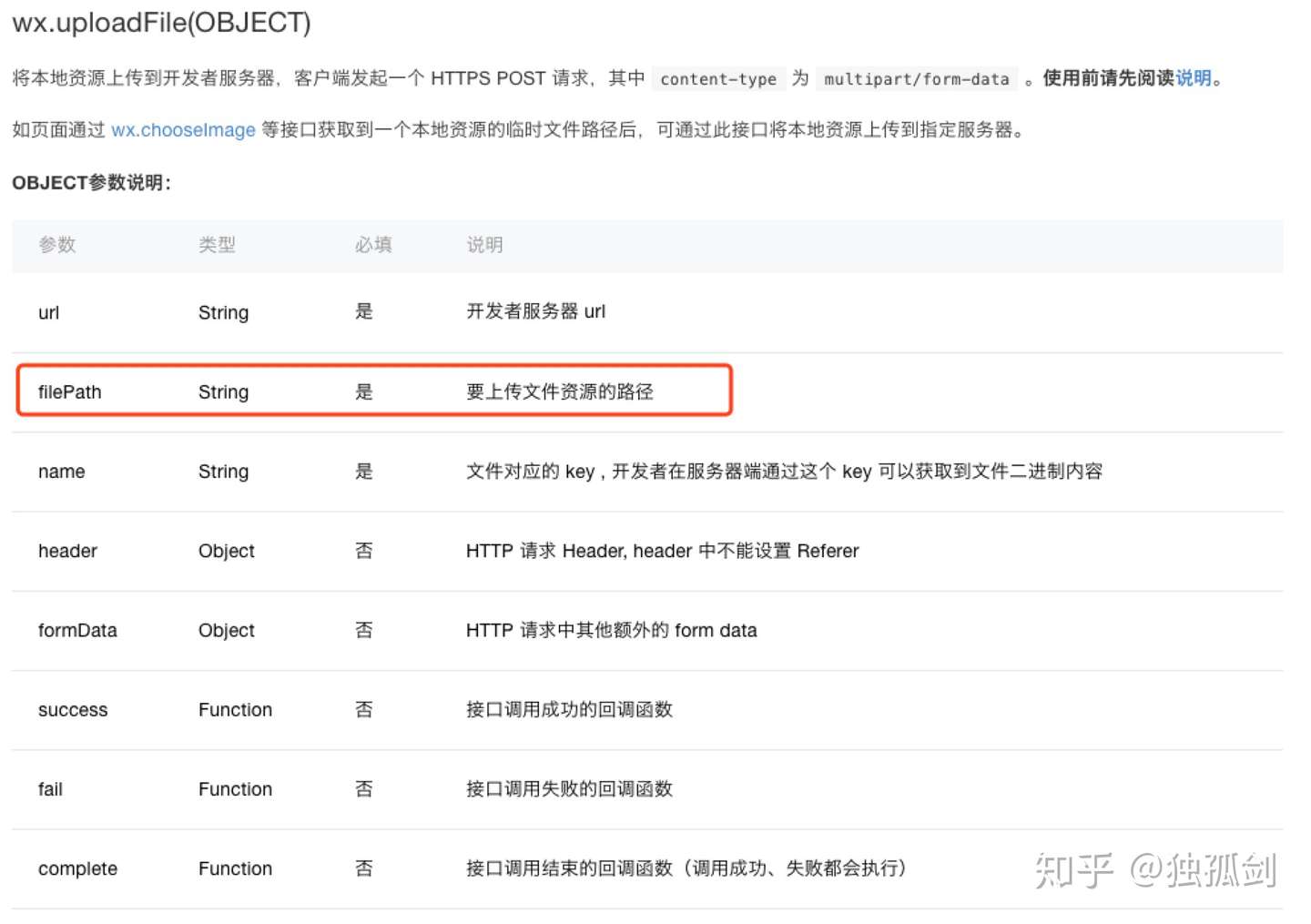Click the 文件对应的 key description

[785, 471]
